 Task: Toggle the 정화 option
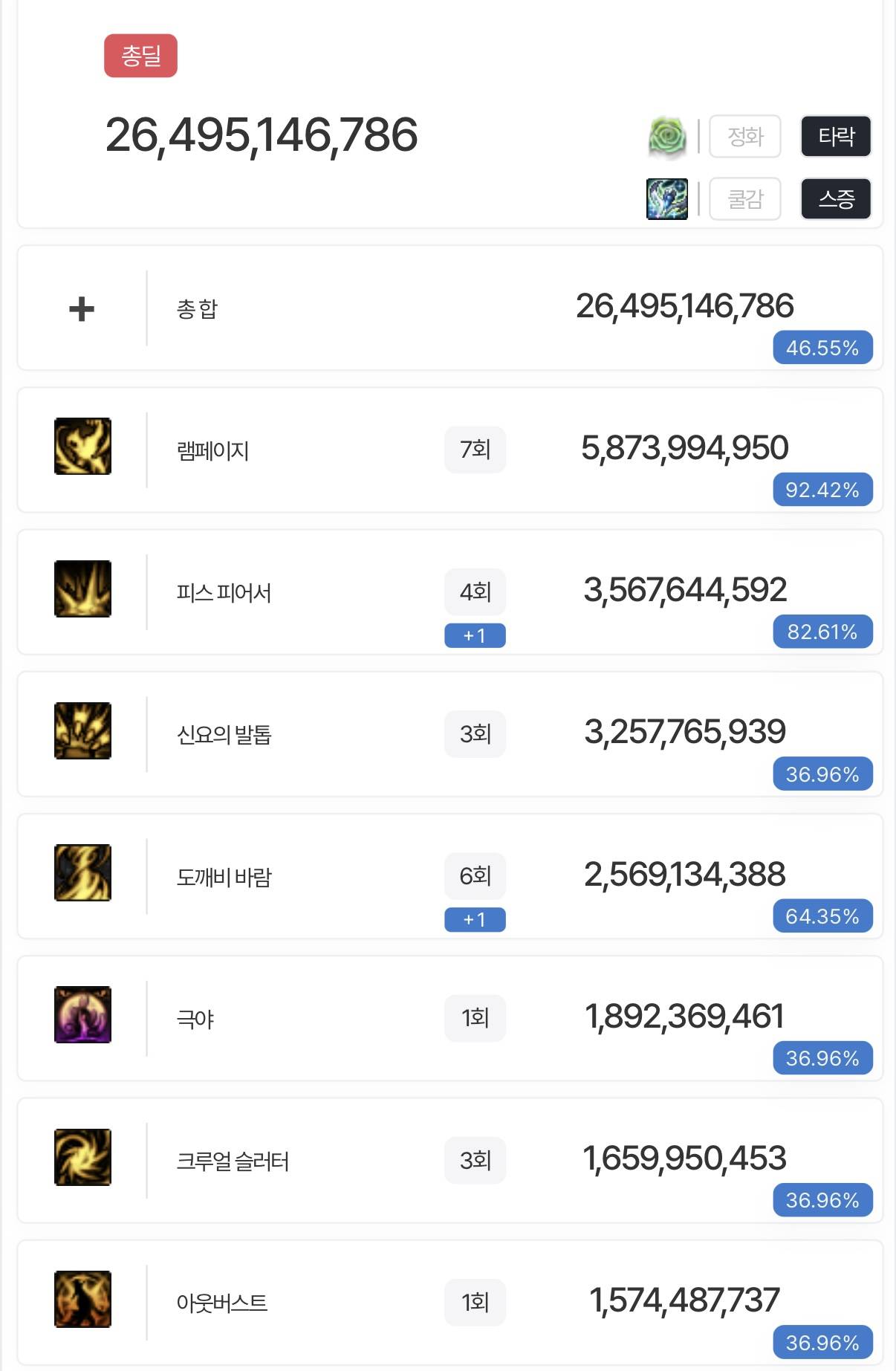(745, 137)
